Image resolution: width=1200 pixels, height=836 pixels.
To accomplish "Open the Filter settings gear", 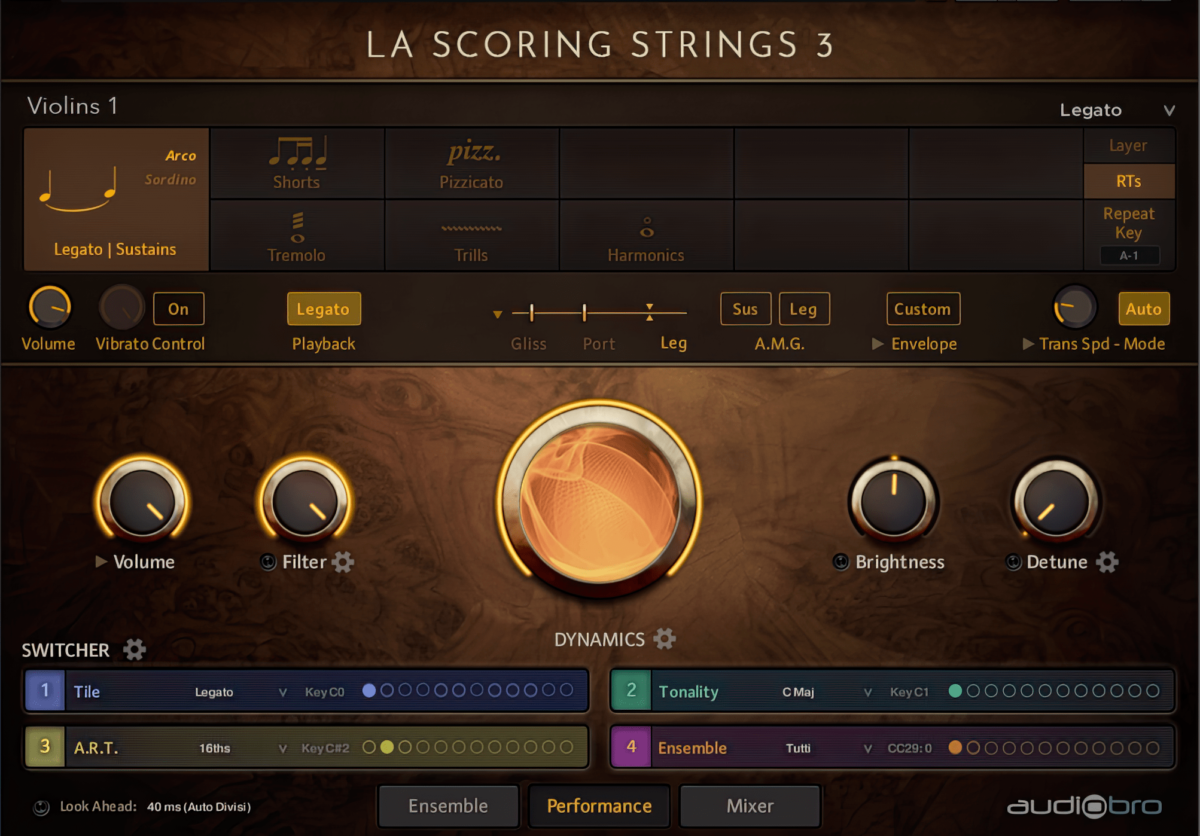I will pos(343,562).
